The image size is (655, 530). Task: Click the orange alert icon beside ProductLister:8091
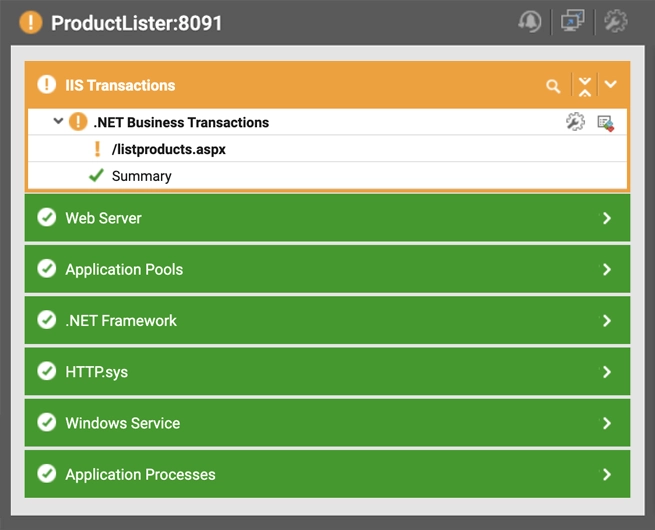31,22
